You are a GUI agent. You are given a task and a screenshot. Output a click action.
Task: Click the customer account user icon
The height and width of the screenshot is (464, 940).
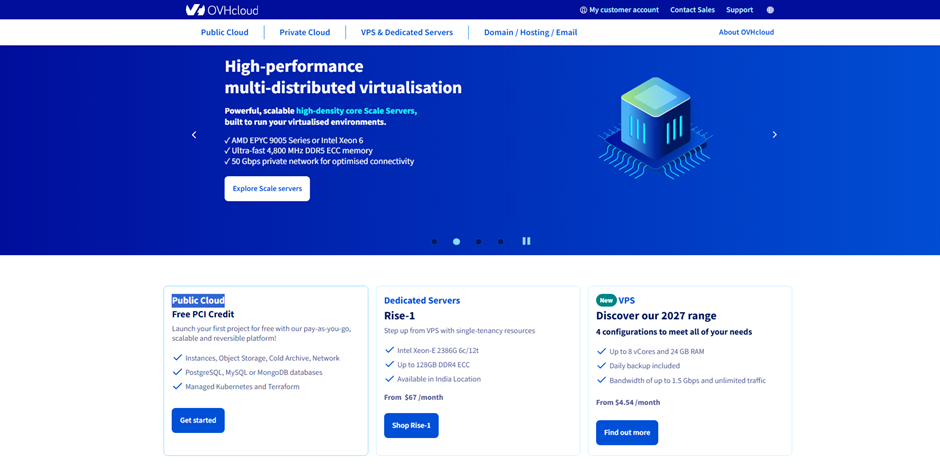583,10
